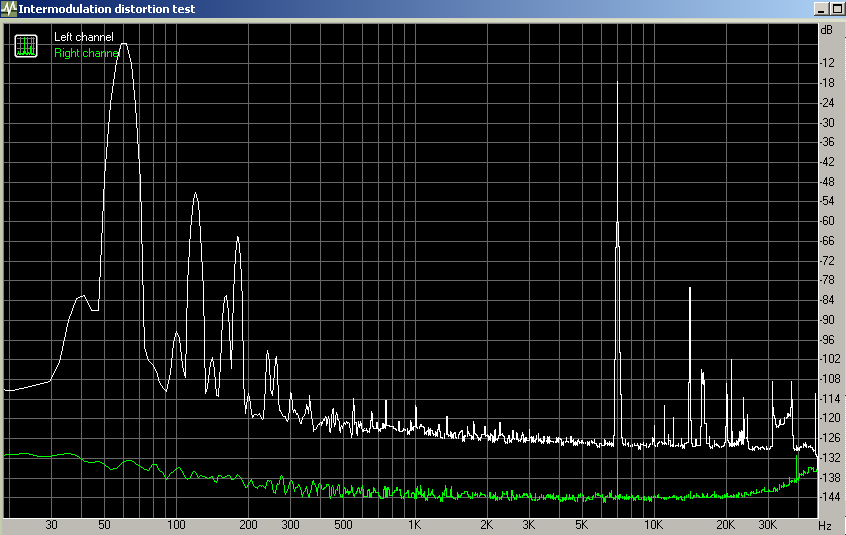Click the "-120" dB axis value

[829, 418]
